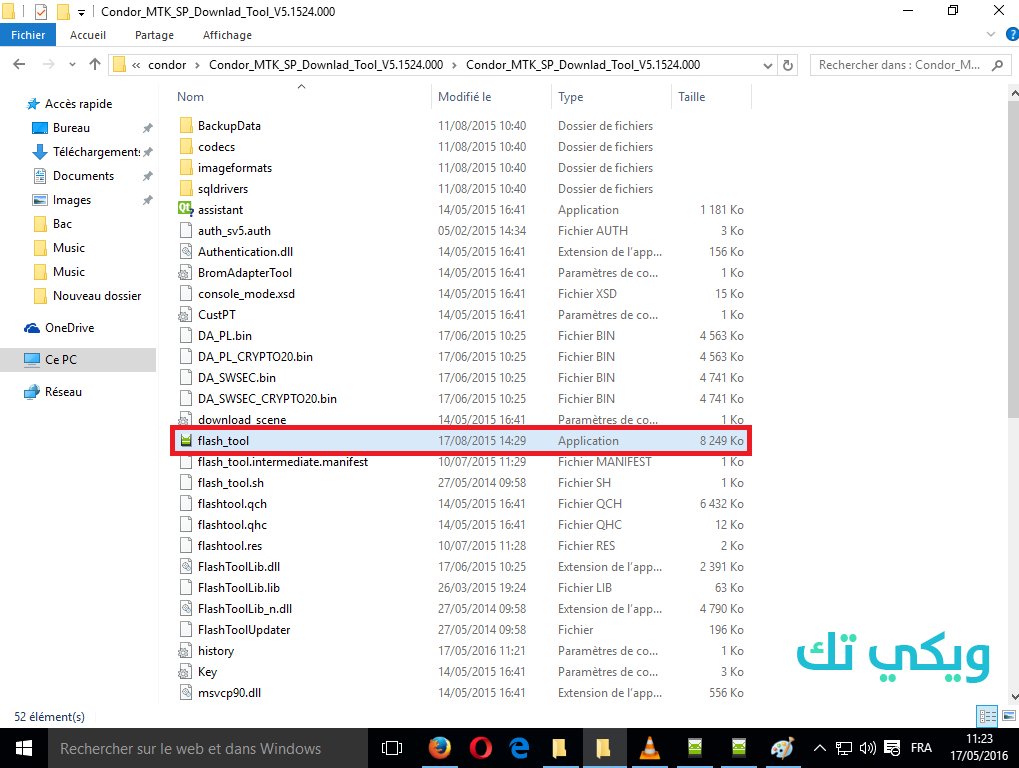
Task: Open Task View on taskbar
Action: pos(392,749)
